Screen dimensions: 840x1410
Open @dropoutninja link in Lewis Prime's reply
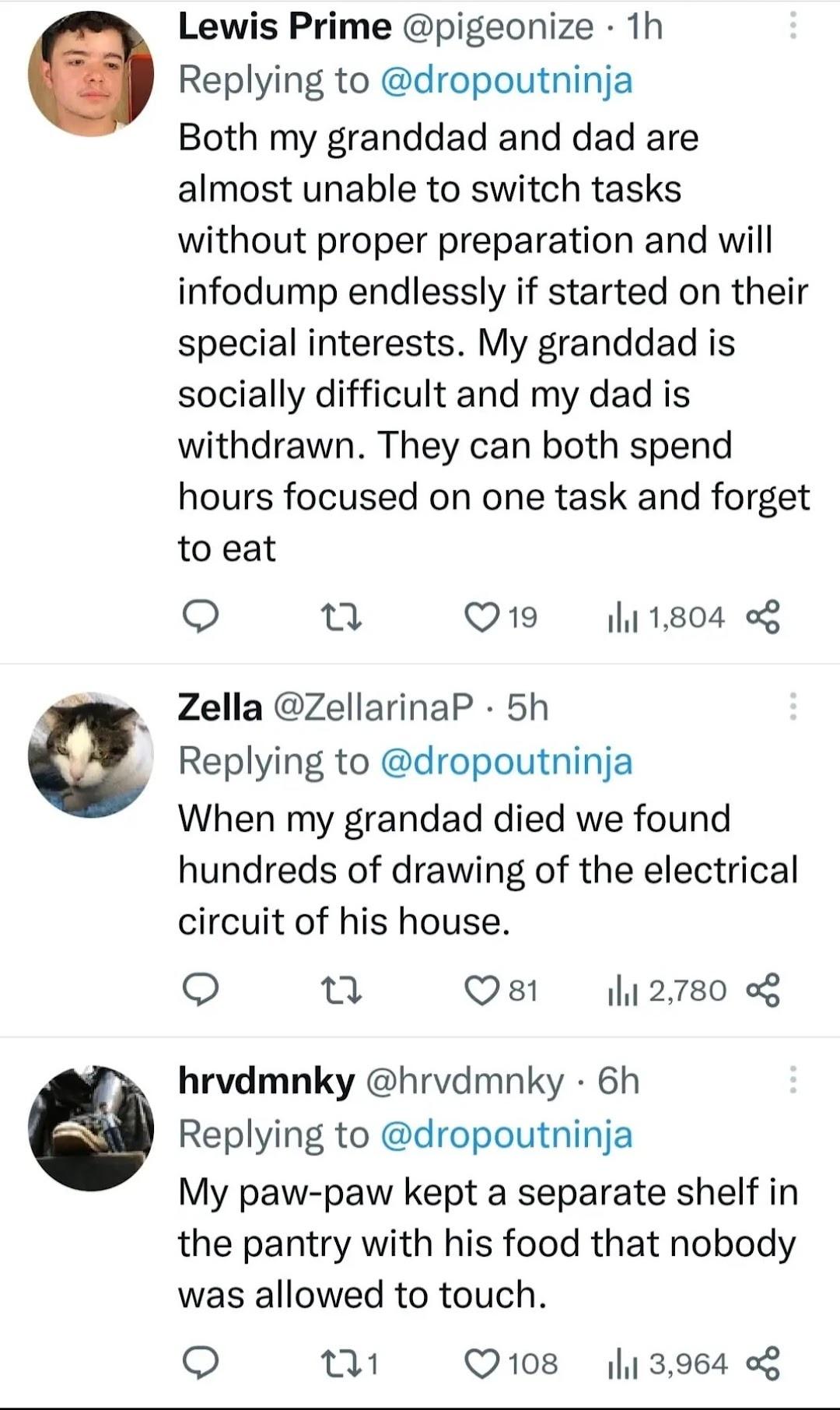pos(506,80)
